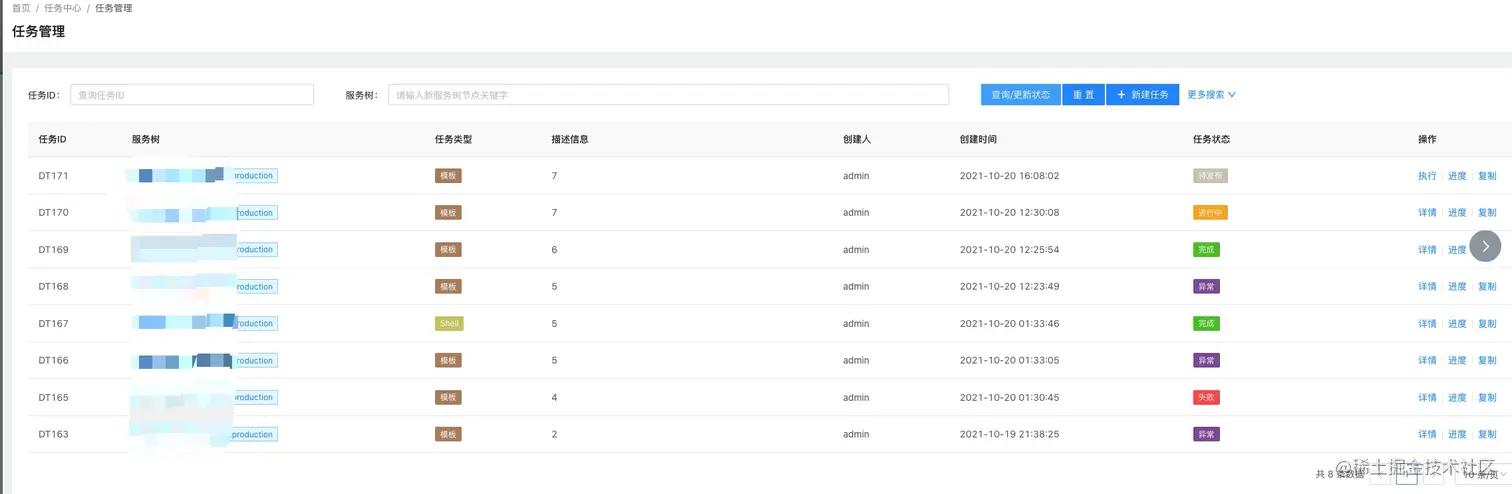View 进度 for task DT163

(x=1457, y=435)
